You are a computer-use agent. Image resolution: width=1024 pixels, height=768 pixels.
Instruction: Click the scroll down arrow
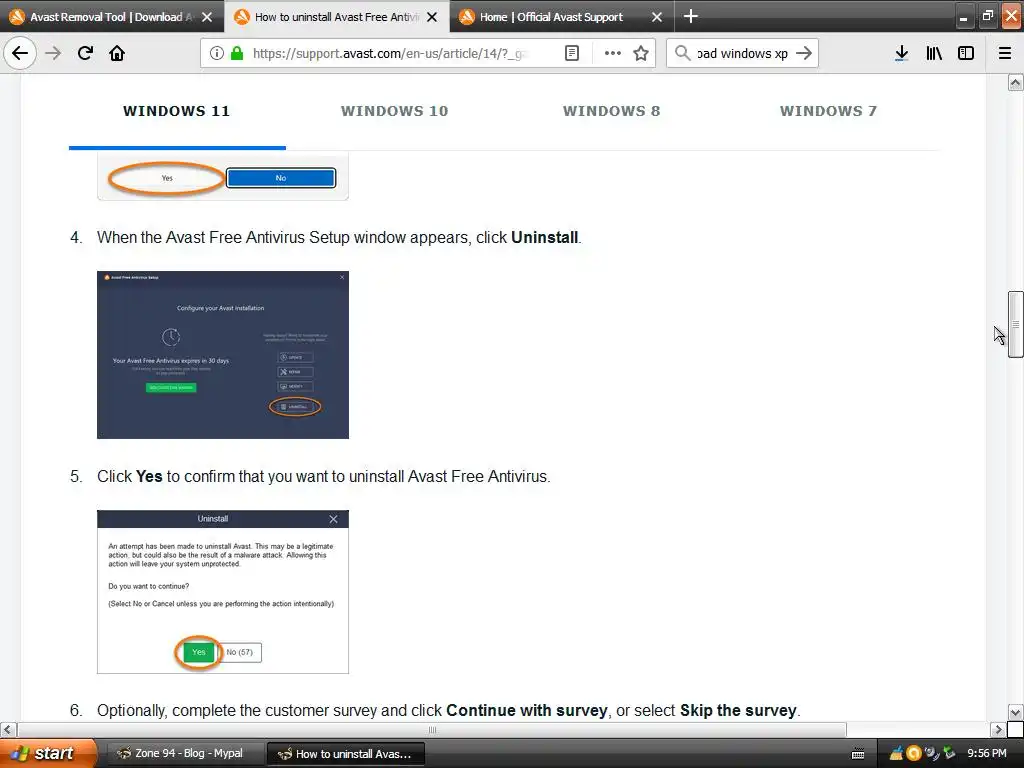[1015, 712]
